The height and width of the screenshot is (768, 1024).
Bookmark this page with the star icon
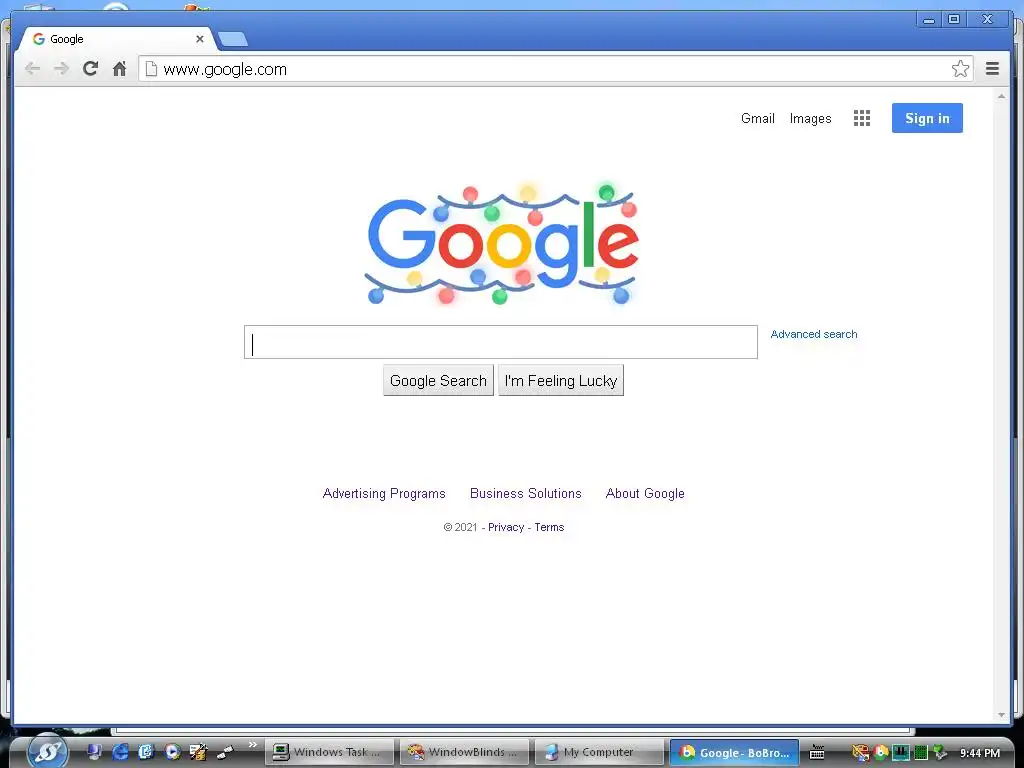tap(960, 69)
